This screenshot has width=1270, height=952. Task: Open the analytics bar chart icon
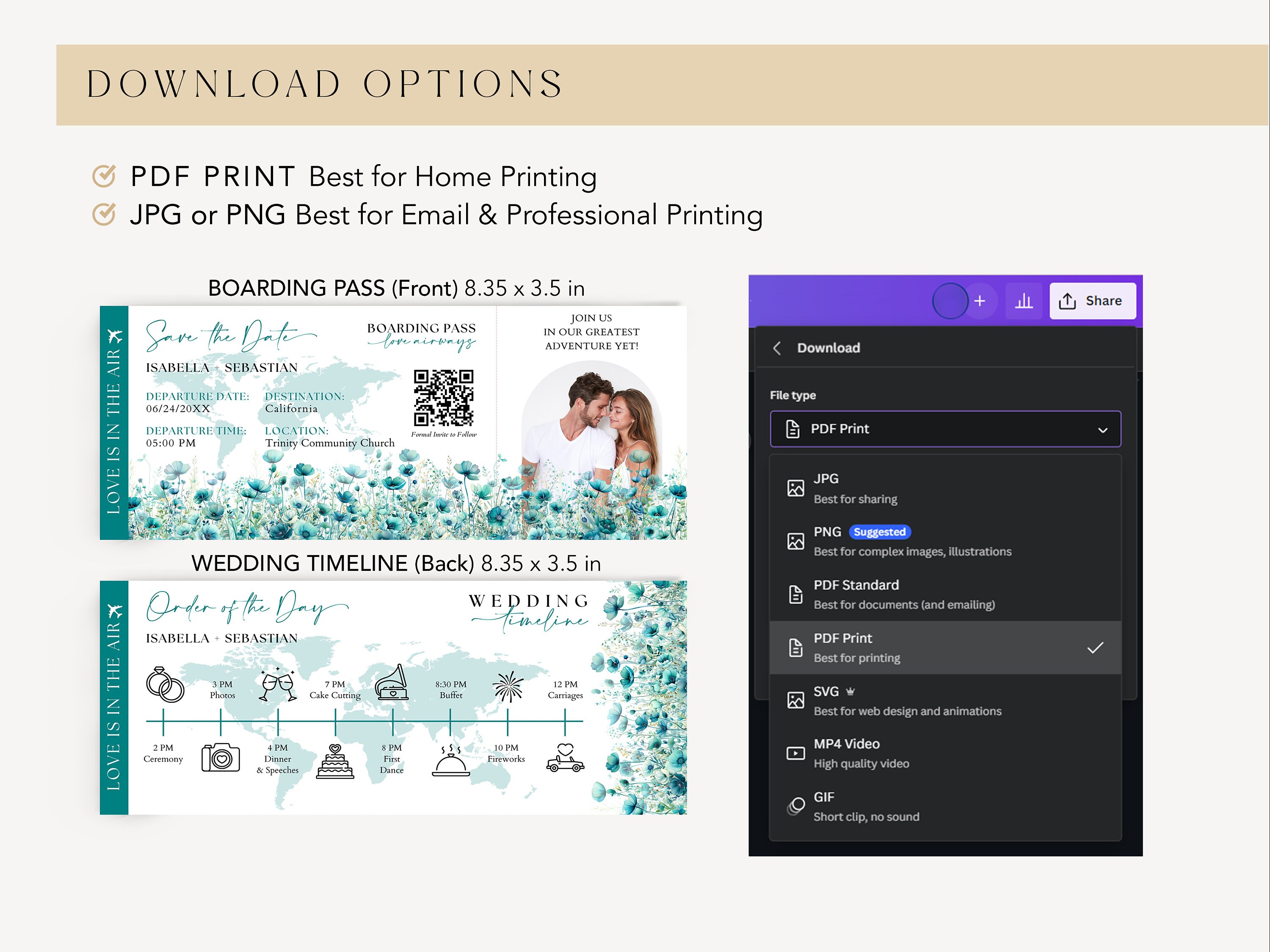(1024, 301)
